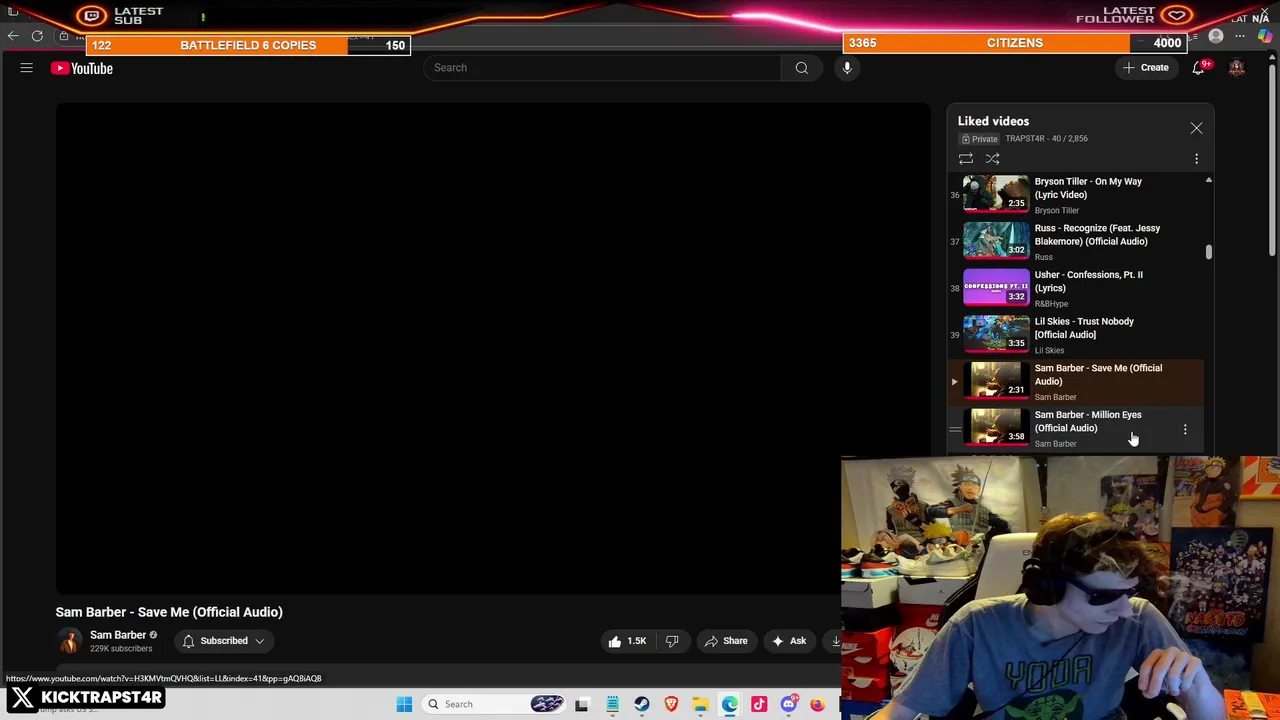Viewport: 1280px width, 720px height.
Task: Open options for Million Eyes playlist item
Action: tap(1185, 429)
